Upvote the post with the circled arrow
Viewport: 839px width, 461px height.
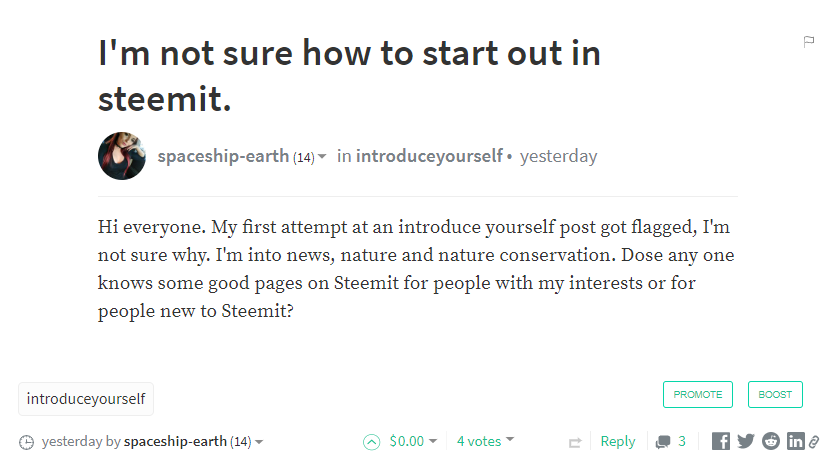click(372, 441)
